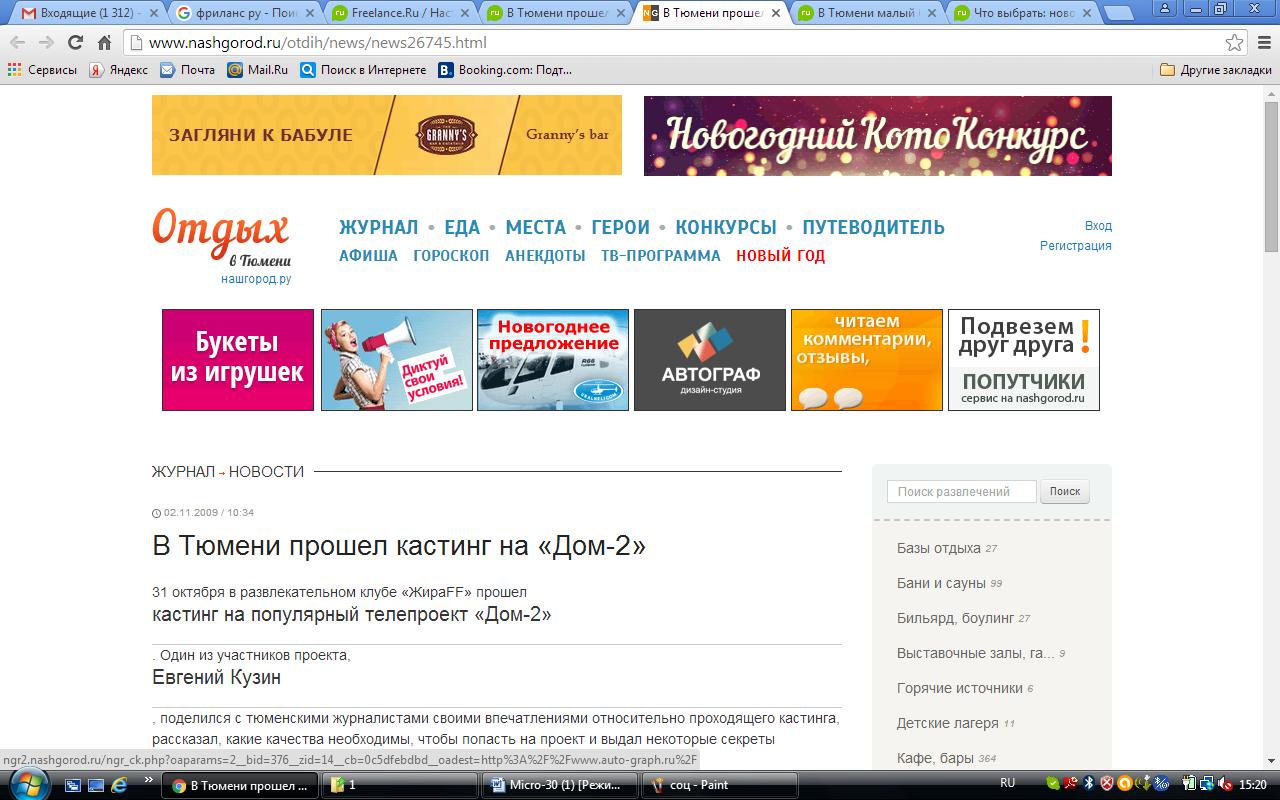Open the Выставочные залы category

tap(976, 653)
